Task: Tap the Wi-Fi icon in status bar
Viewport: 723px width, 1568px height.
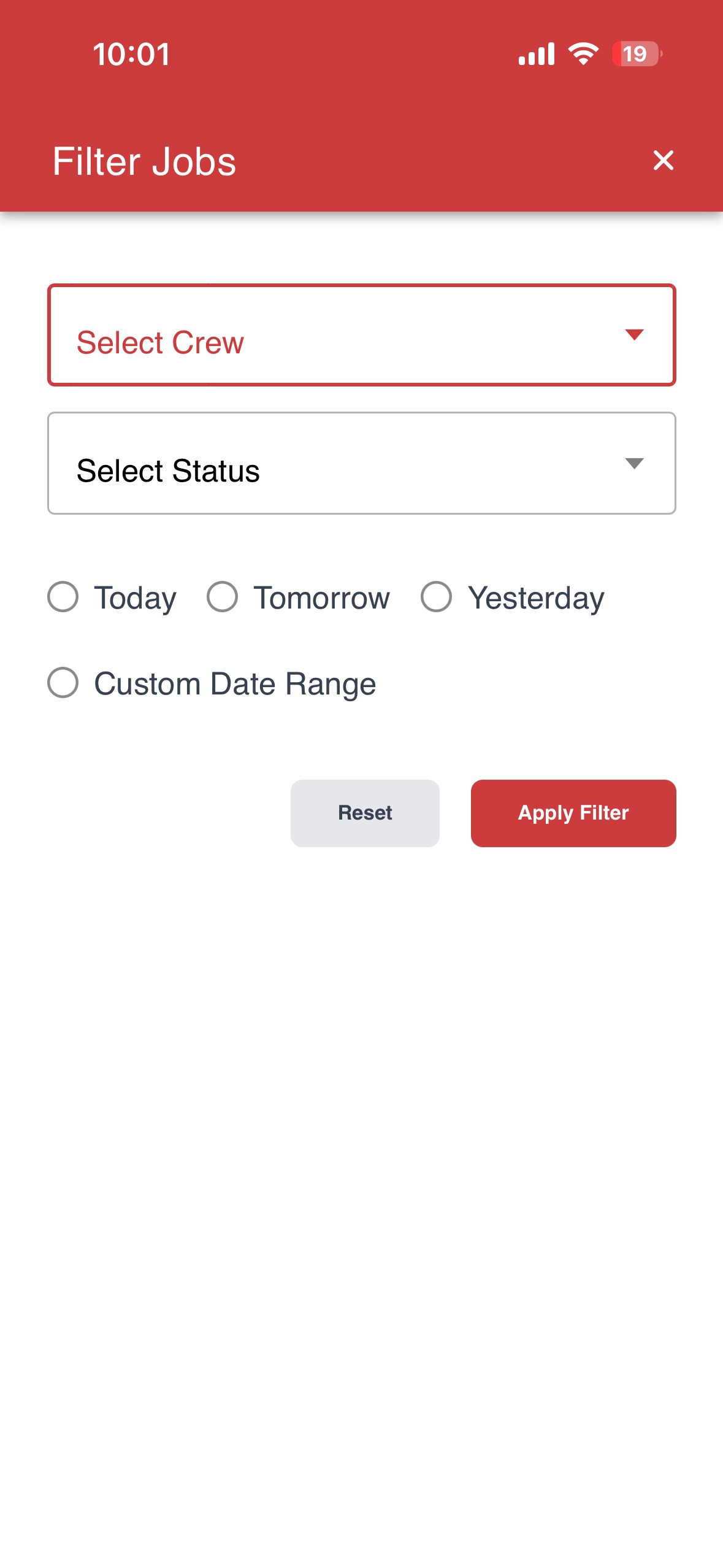Action: [583, 53]
